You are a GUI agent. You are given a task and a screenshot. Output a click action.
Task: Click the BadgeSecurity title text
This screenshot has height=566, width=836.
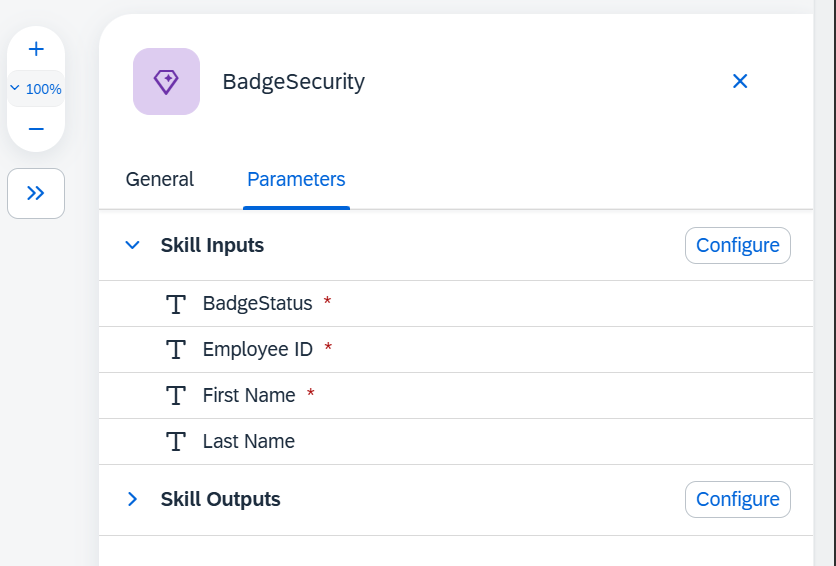293,82
